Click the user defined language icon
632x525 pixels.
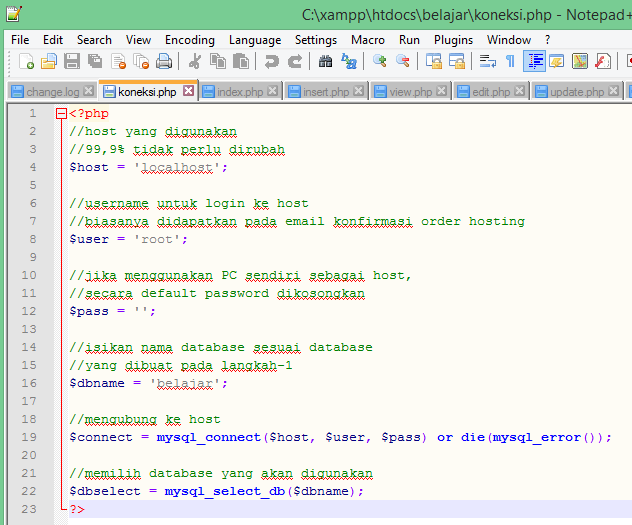[x=557, y=62]
